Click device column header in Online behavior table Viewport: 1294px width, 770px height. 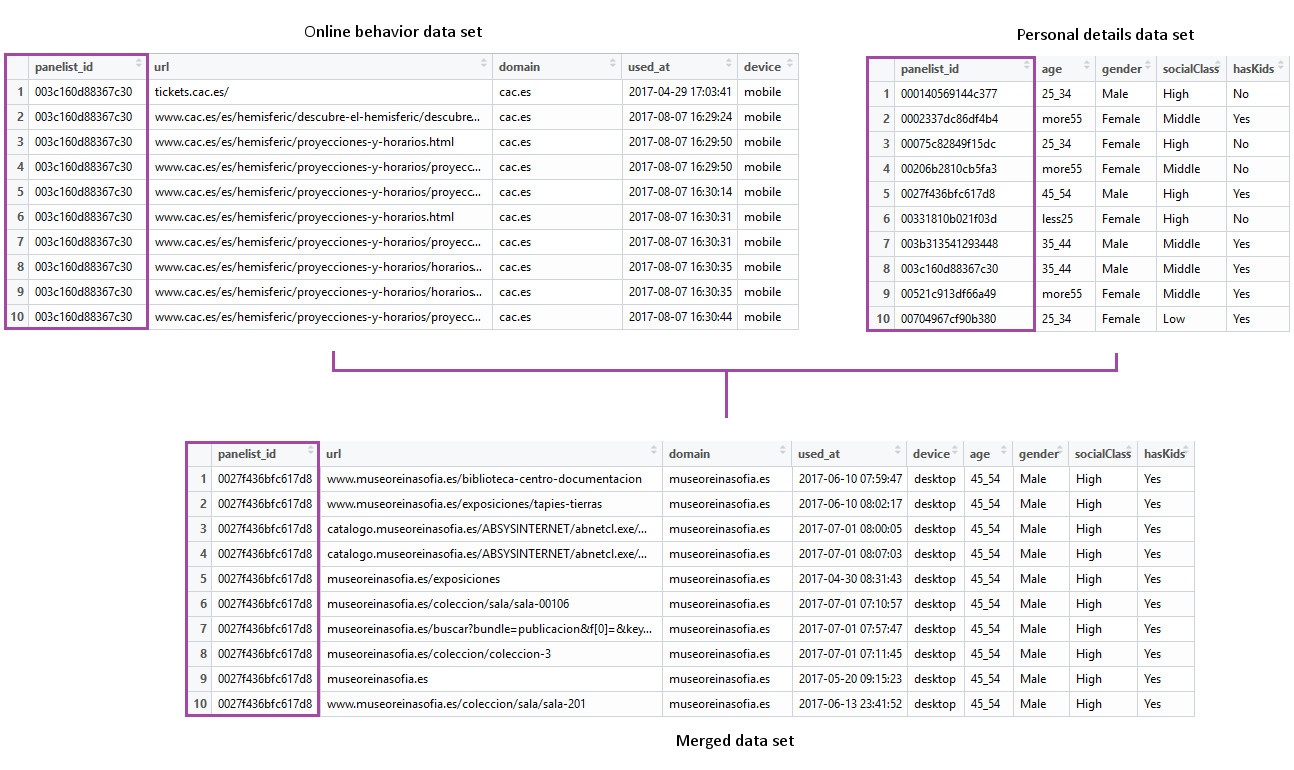pyautogui.click(x=762, y=67)
